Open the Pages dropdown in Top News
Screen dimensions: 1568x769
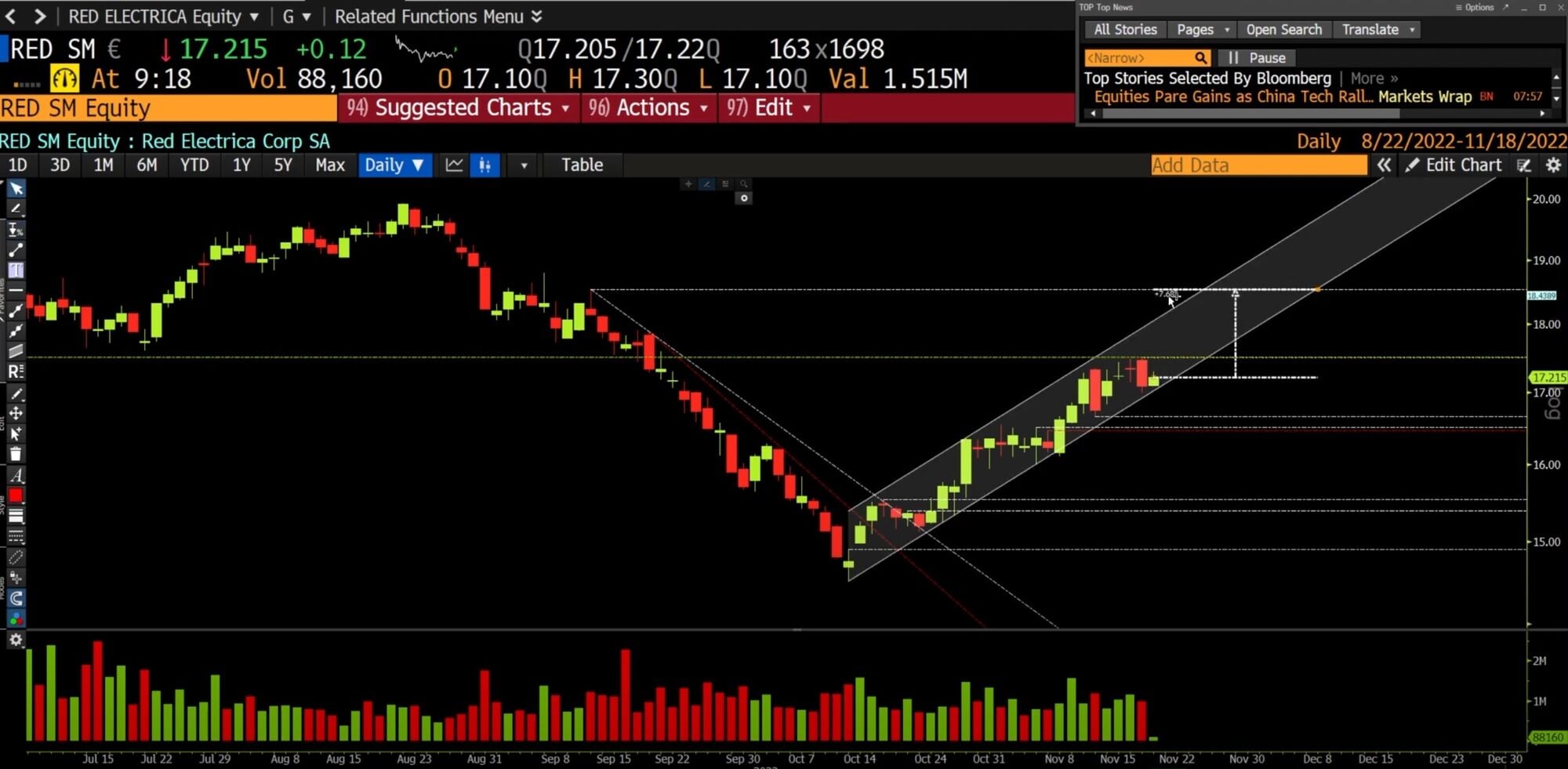point(1203,30)
